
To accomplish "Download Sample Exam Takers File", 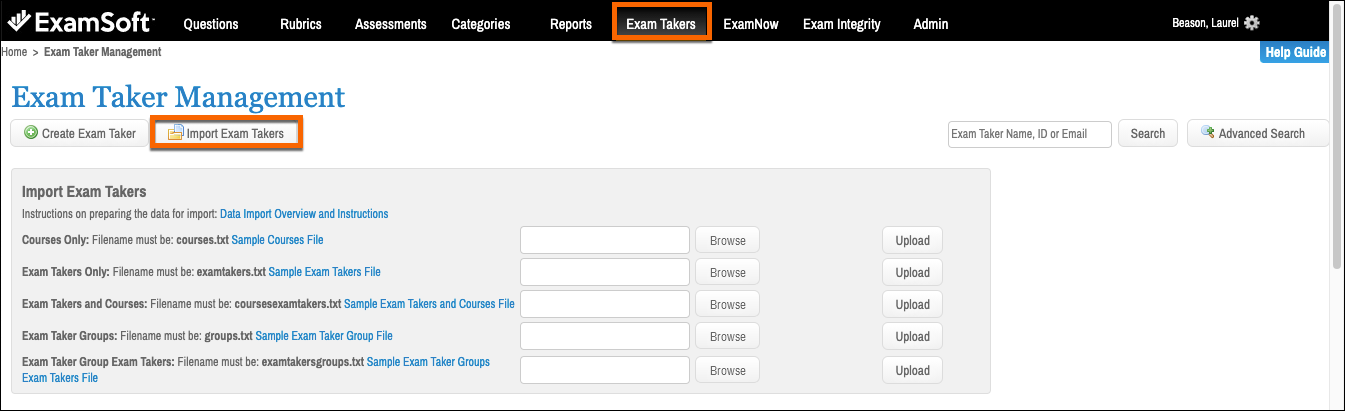I will [325, 272].
